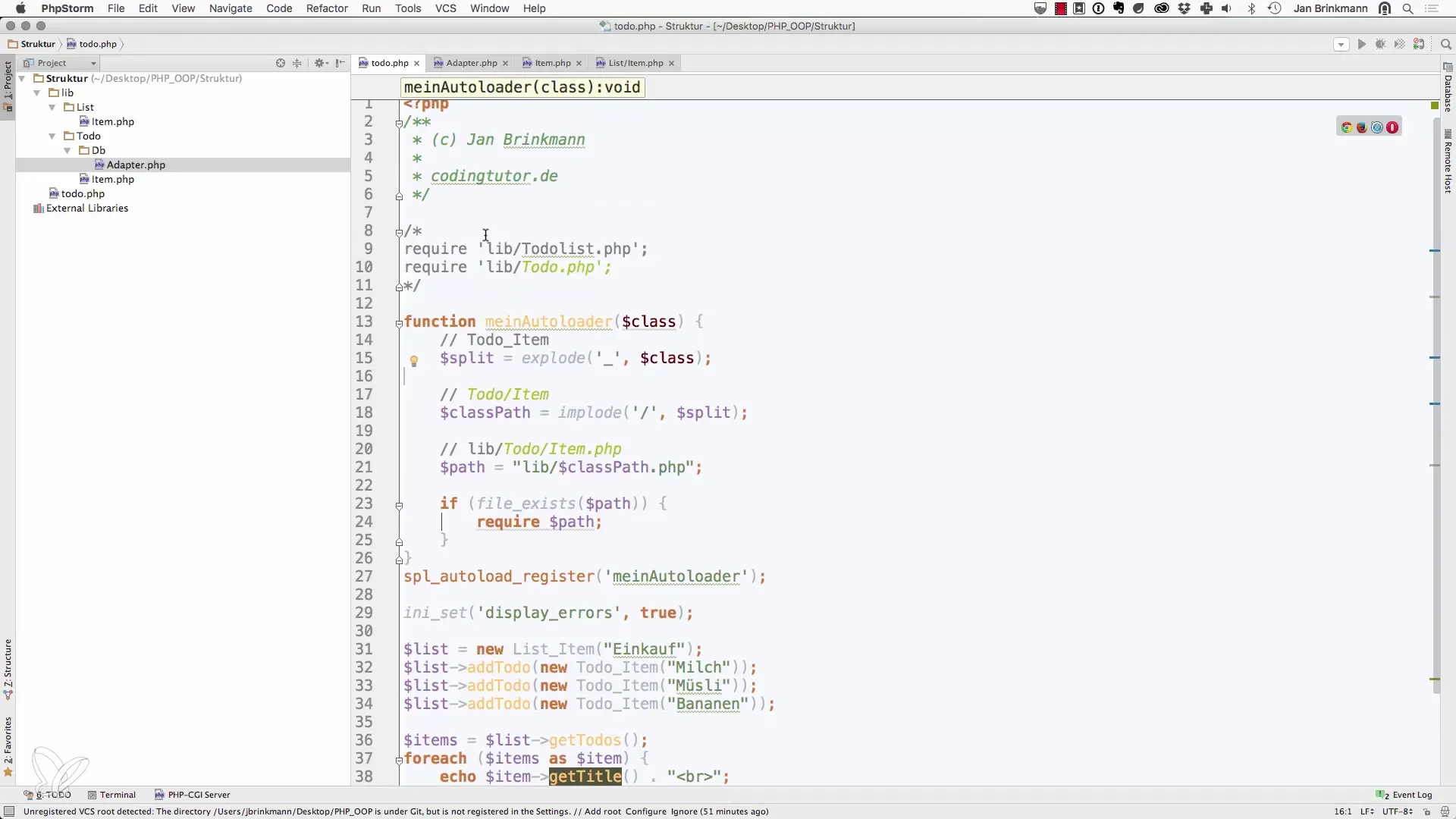Collapse the Struktur root folder
Screen dimensions: 1456x819
22,79
